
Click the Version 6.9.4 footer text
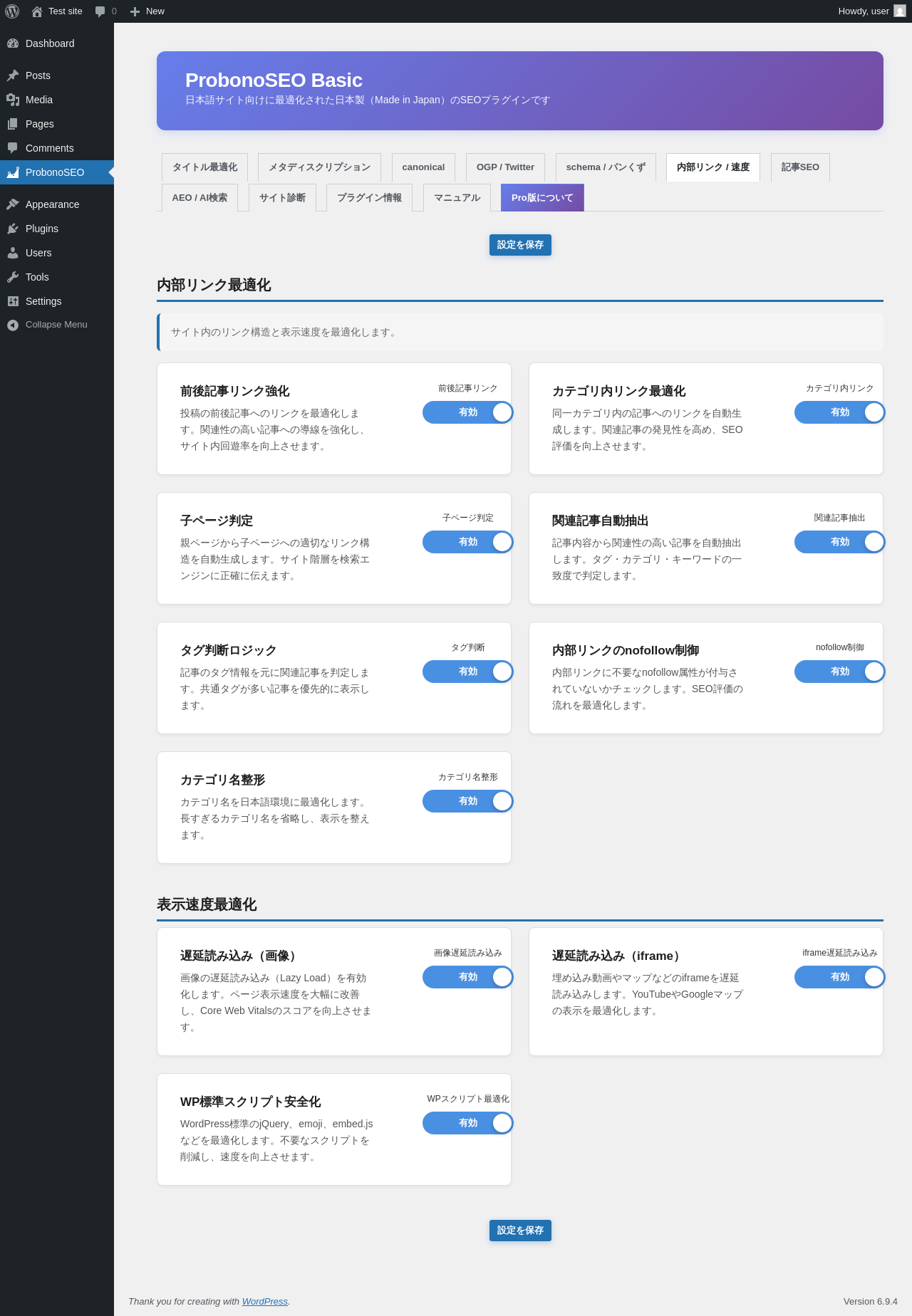click(871, 1301)
